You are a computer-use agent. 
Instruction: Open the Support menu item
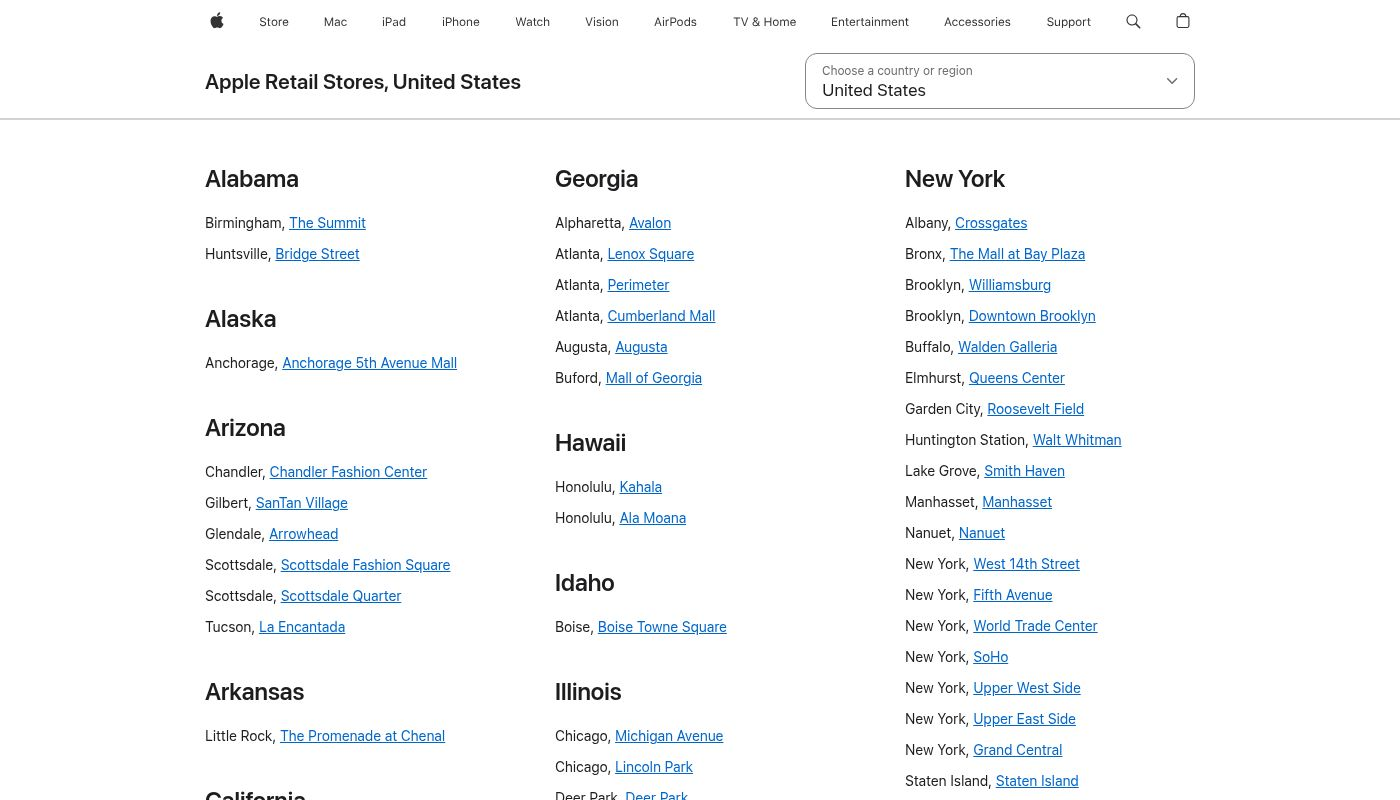1068,22
